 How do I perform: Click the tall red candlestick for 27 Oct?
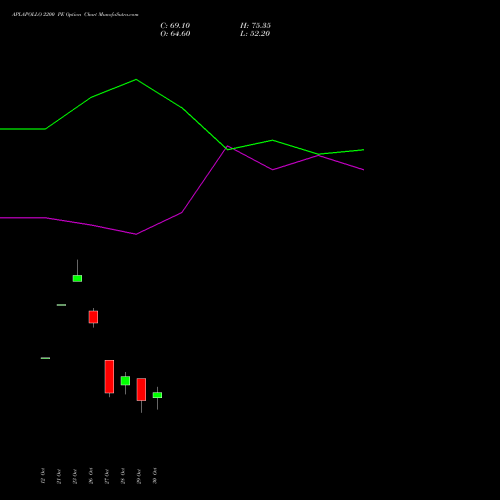(x=109, y=377)
